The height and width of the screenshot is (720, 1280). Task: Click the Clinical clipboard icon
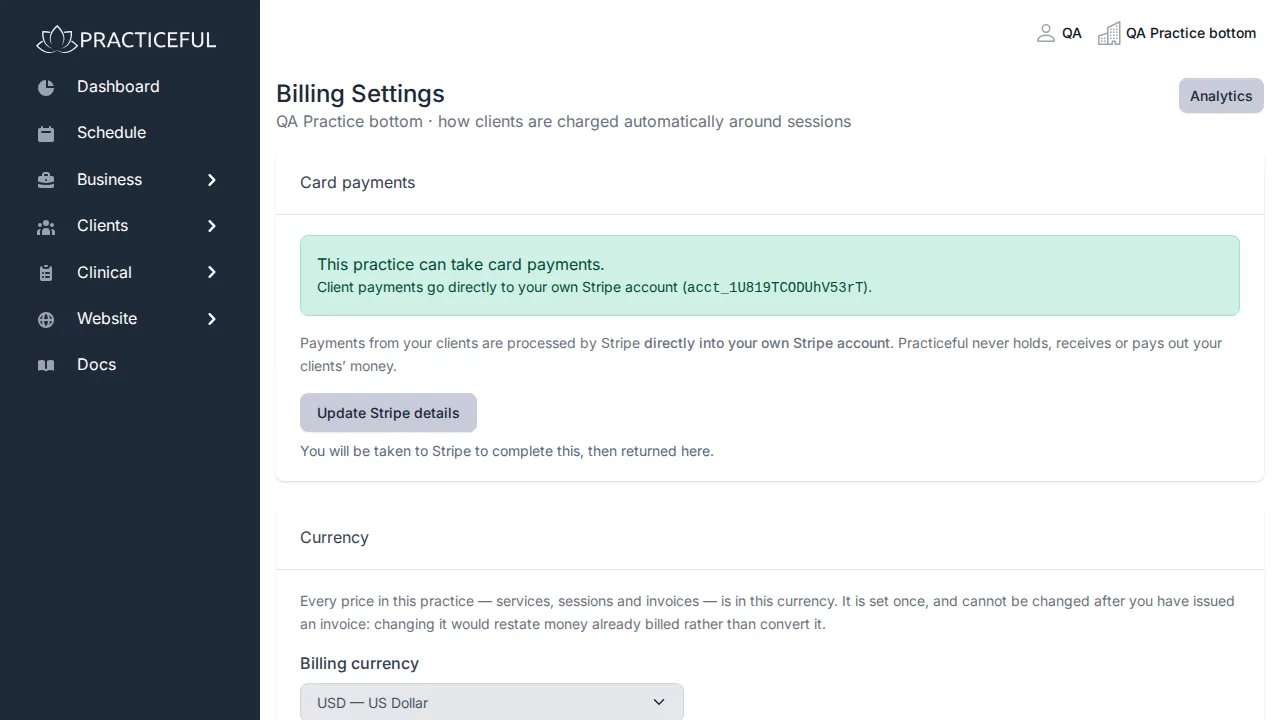click(46, 273)
